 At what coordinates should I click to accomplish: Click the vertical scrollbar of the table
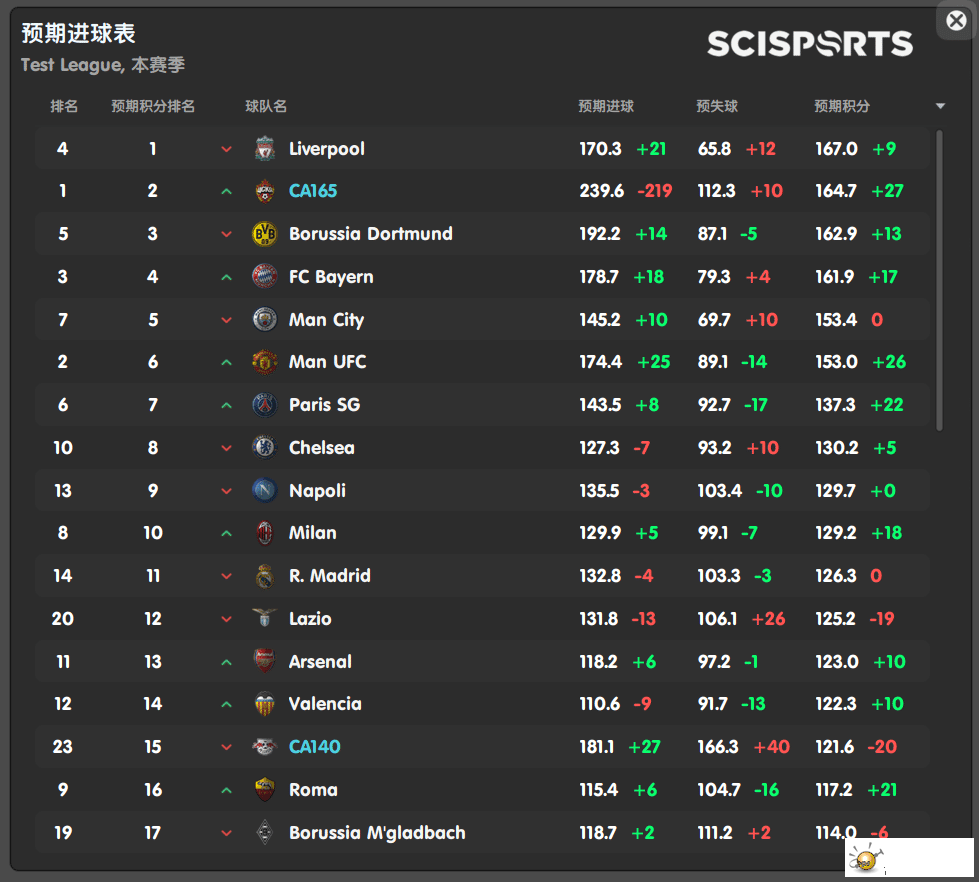pyautogui.click(x=938, y=280)
